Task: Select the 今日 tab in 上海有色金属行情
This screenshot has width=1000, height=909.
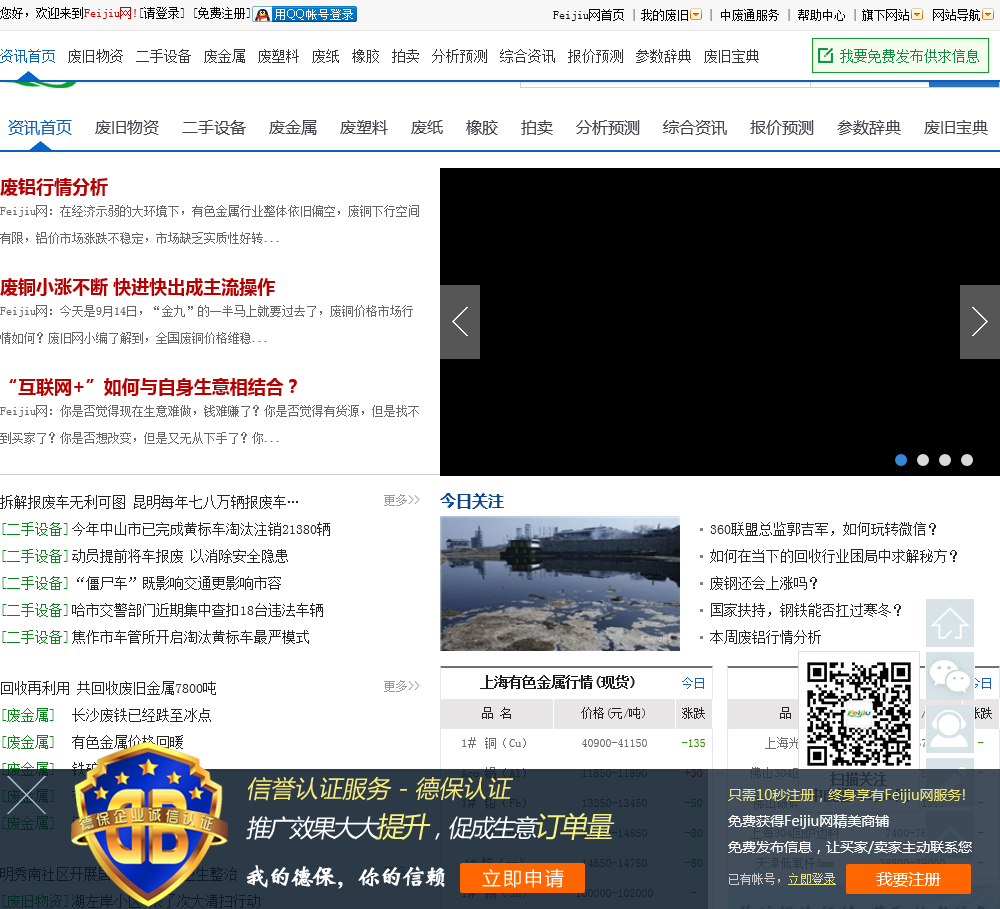Action: 693,683
